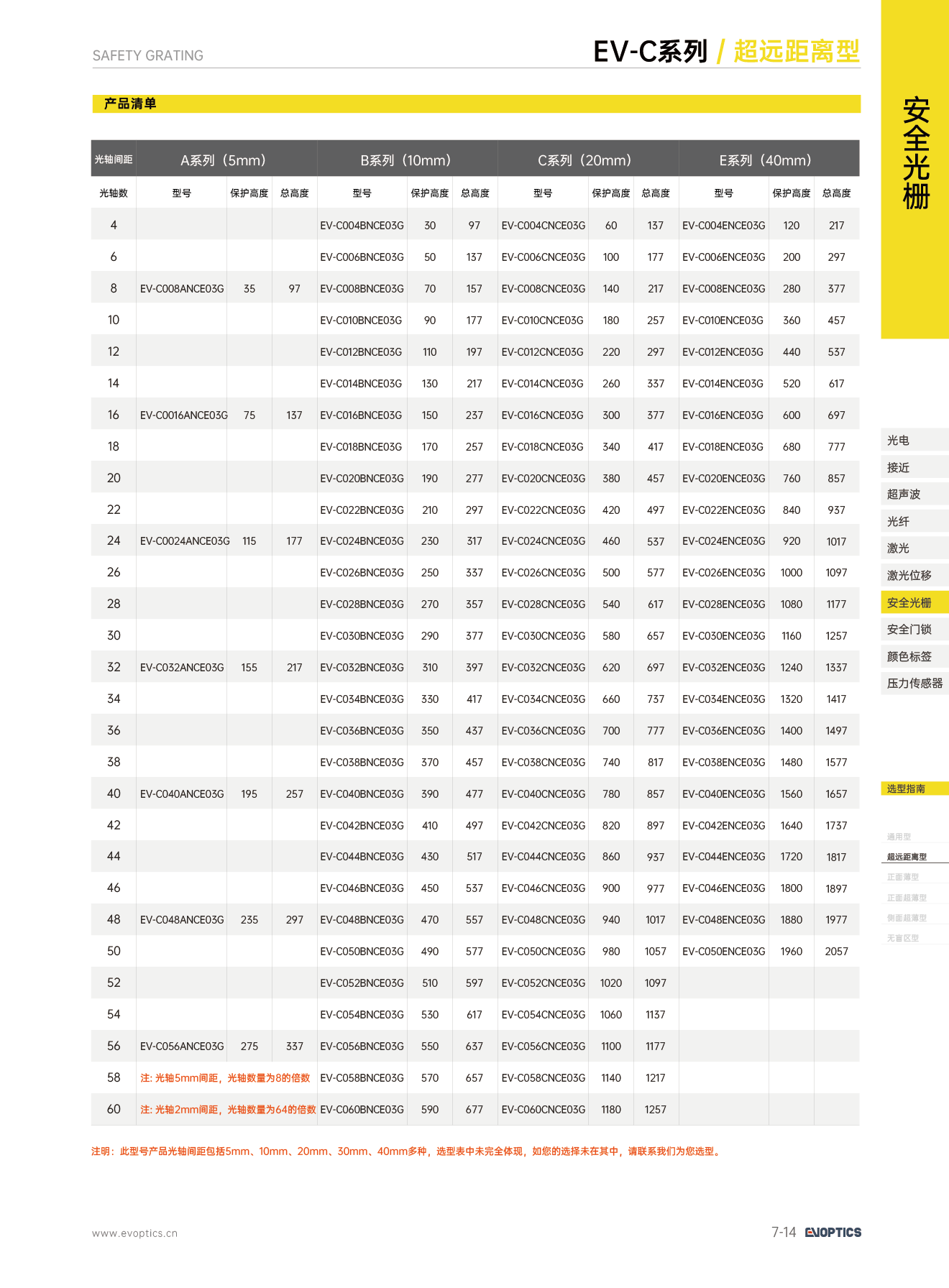Click the www.evoptics.cn footer link
949x1288 pixels.
tap(134, 1233)
